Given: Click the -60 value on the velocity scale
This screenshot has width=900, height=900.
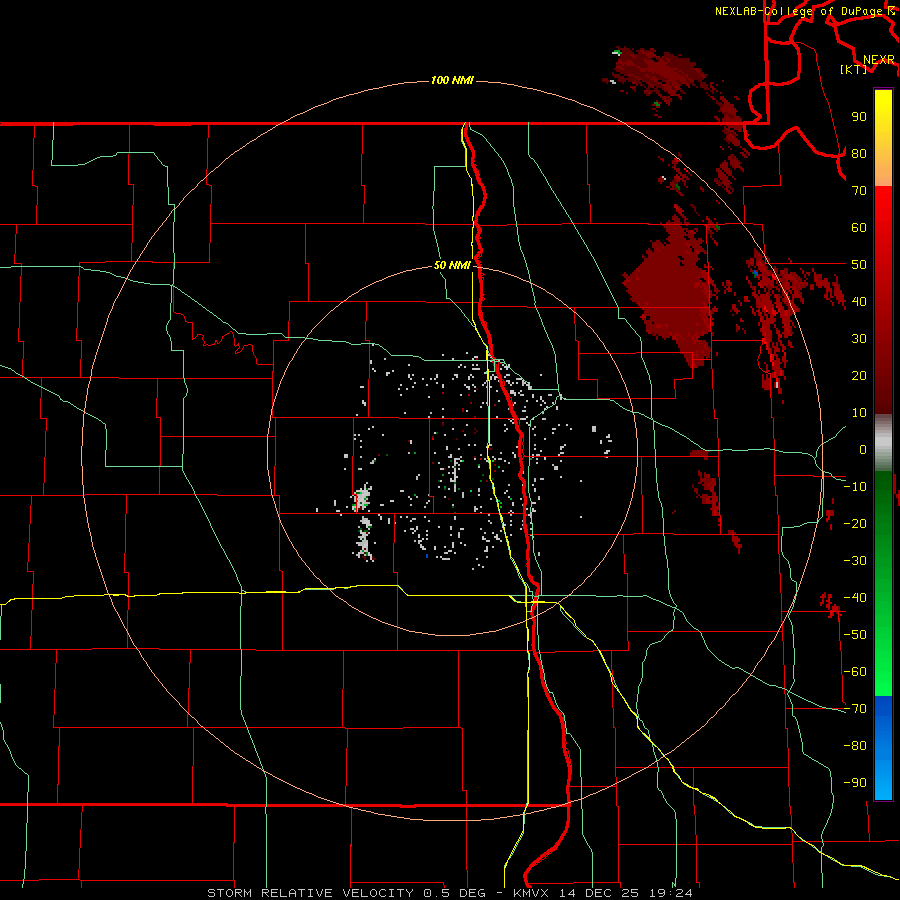Looking at the screenshot, I should coord(855,672).
